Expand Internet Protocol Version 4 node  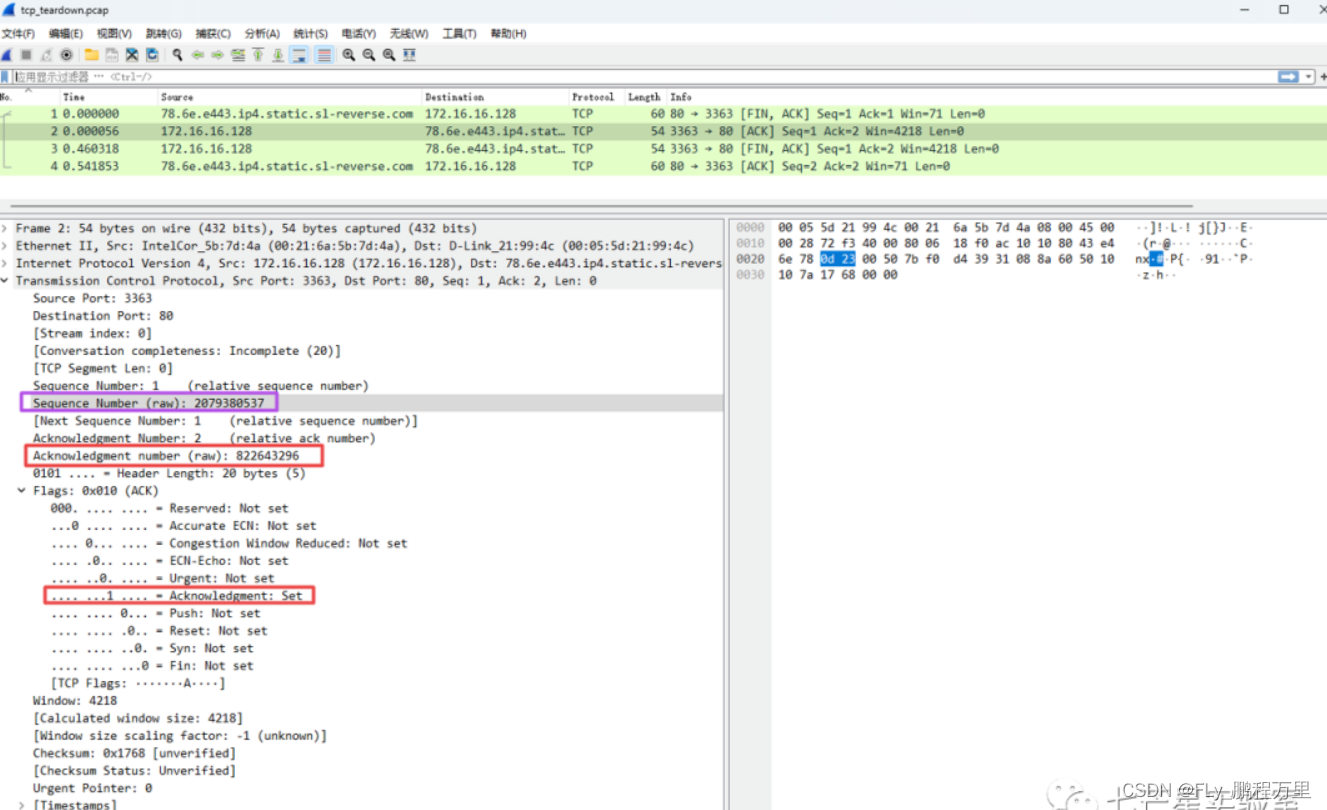6,263
